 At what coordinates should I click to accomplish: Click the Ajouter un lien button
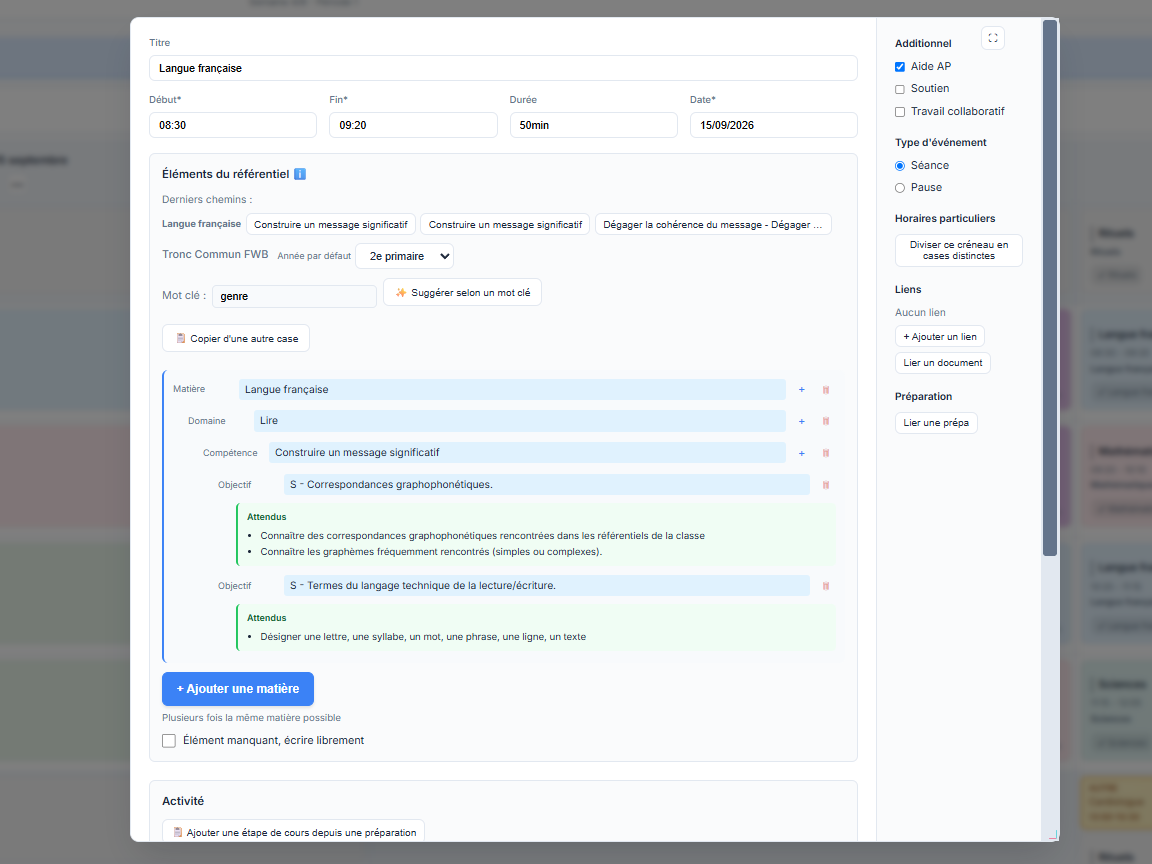point(940,336)
